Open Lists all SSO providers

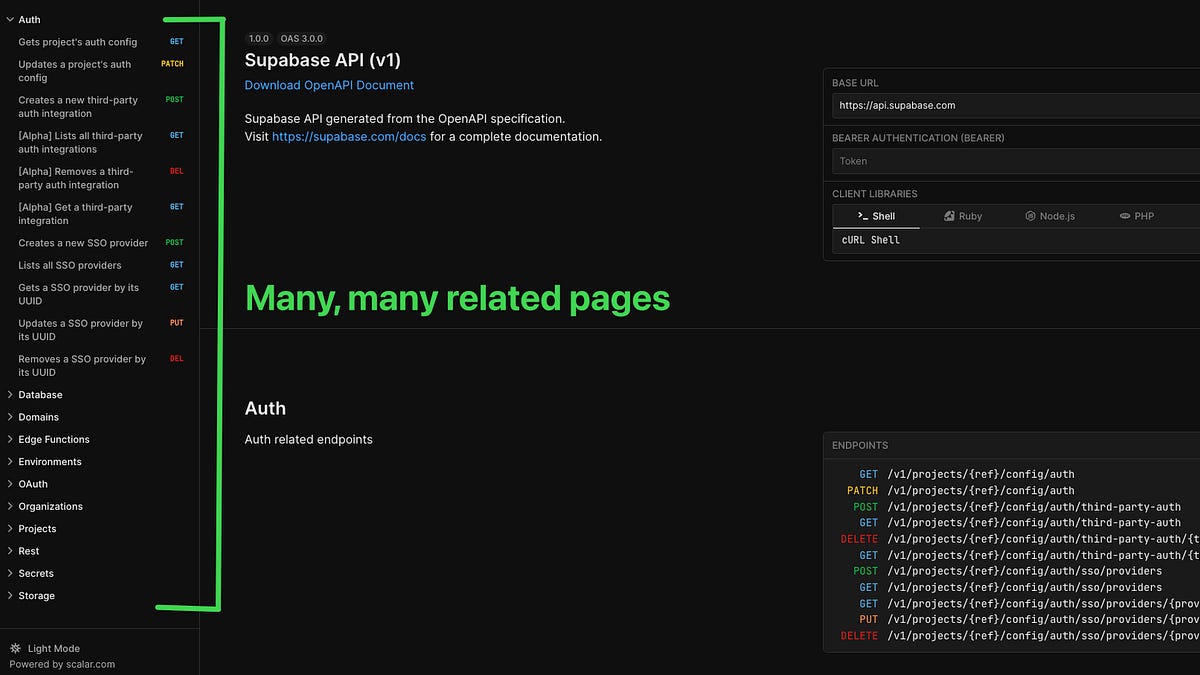(x=70, y=265)
